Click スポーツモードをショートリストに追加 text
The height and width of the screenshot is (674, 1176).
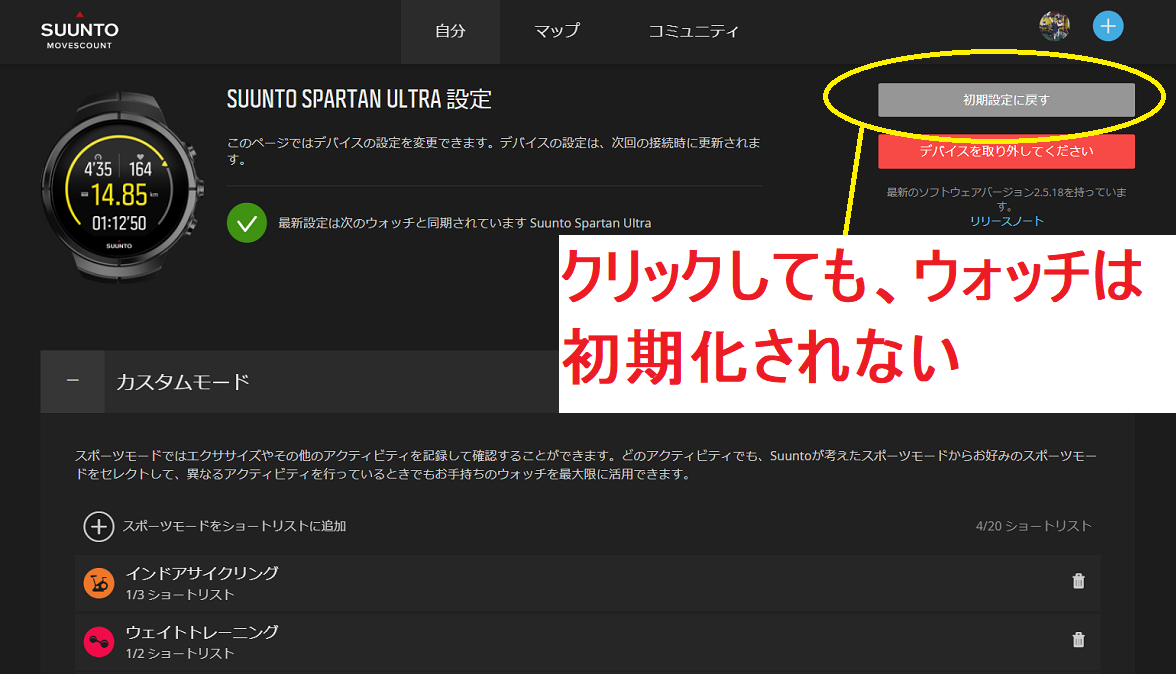234,526
